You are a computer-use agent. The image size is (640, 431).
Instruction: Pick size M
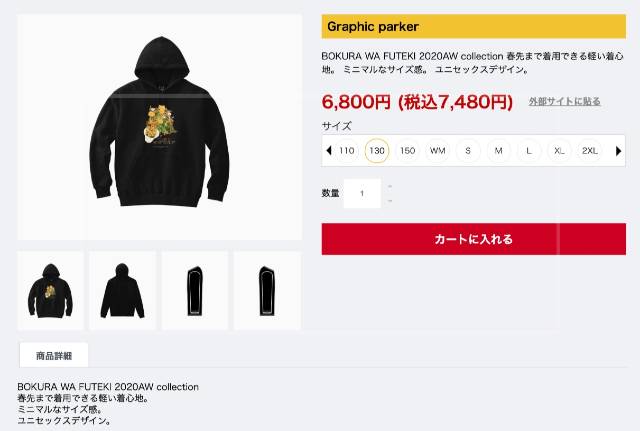click(498, 151)
